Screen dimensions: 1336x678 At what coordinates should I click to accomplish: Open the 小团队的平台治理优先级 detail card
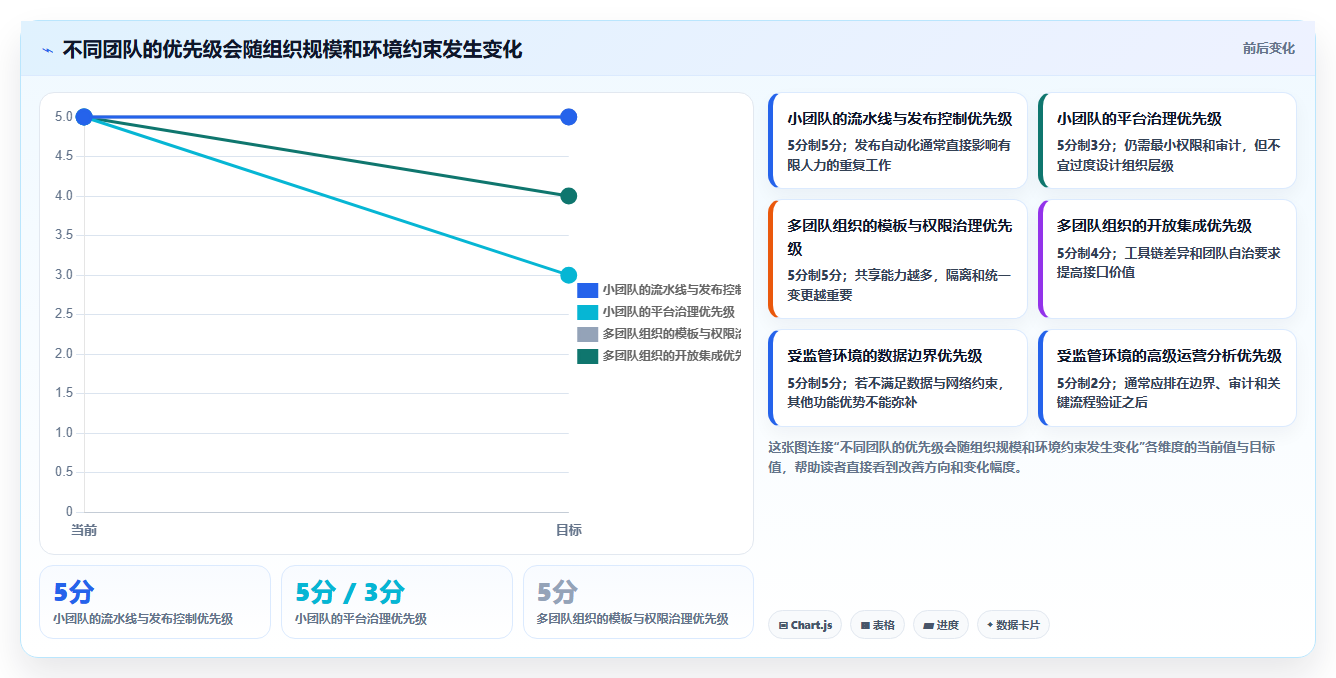pyautogui.click(x=1167, y=141)
